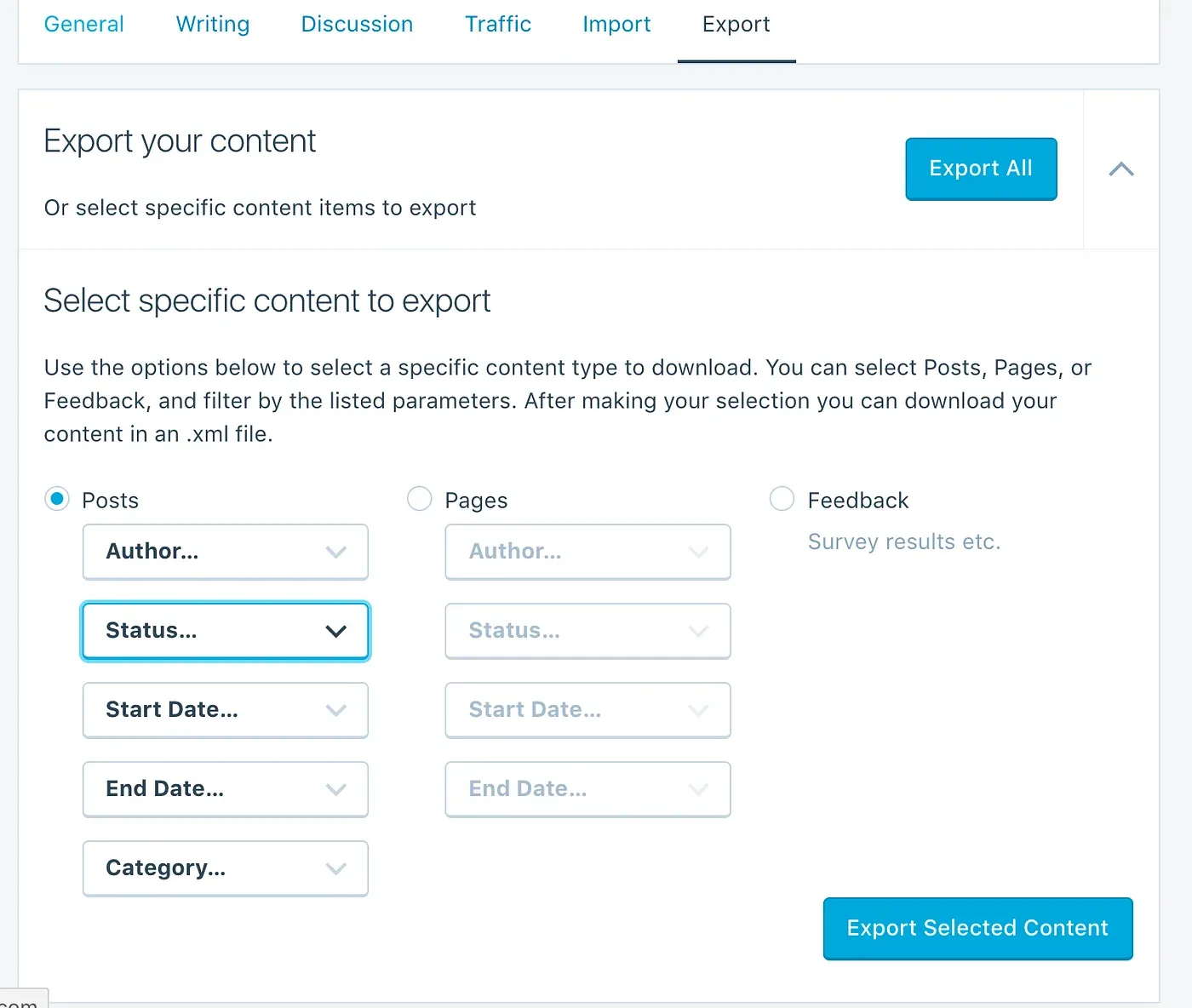Open the Pages Status dropdown
The height and width of the screenshot is (1008, 1192).
588,631
